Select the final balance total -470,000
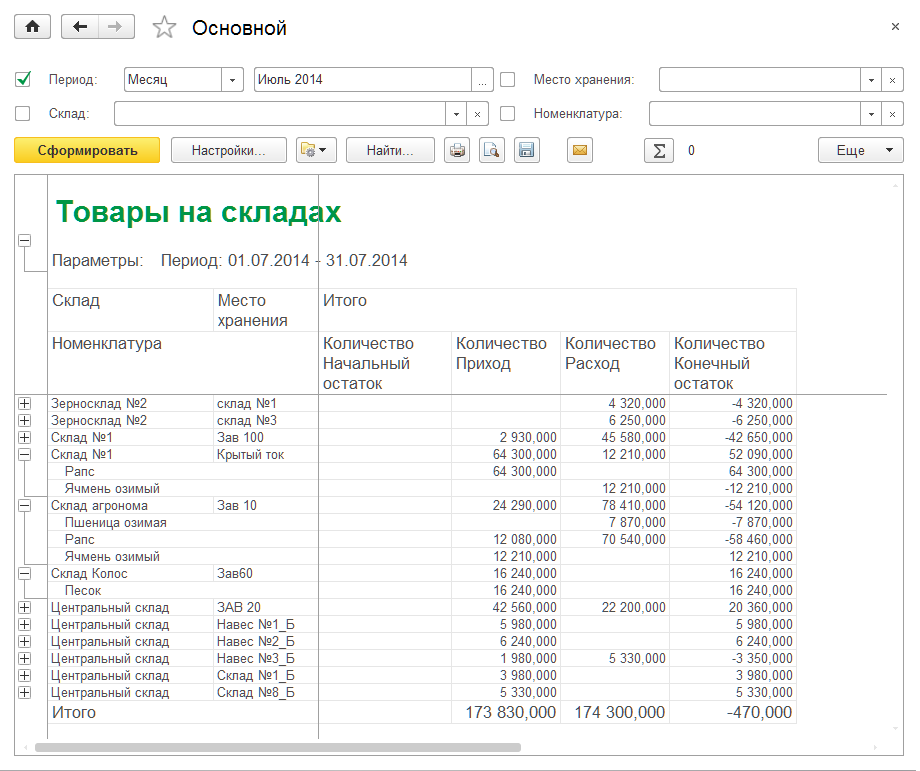 [x=733, y=712]
